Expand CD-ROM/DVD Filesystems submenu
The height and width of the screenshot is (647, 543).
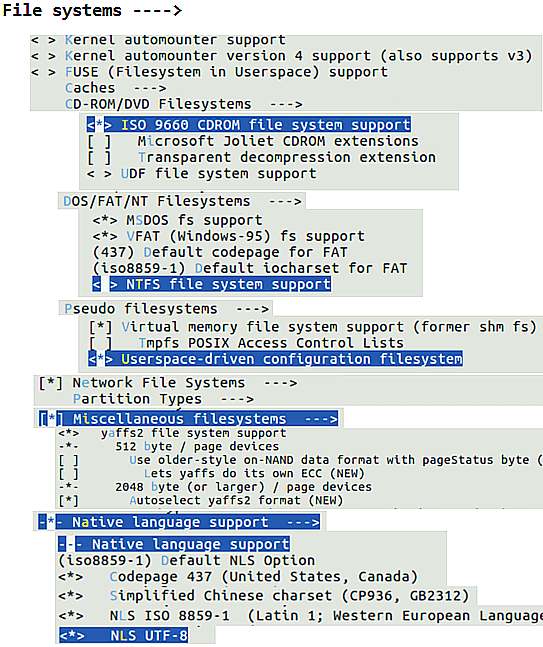pos(184,104)
